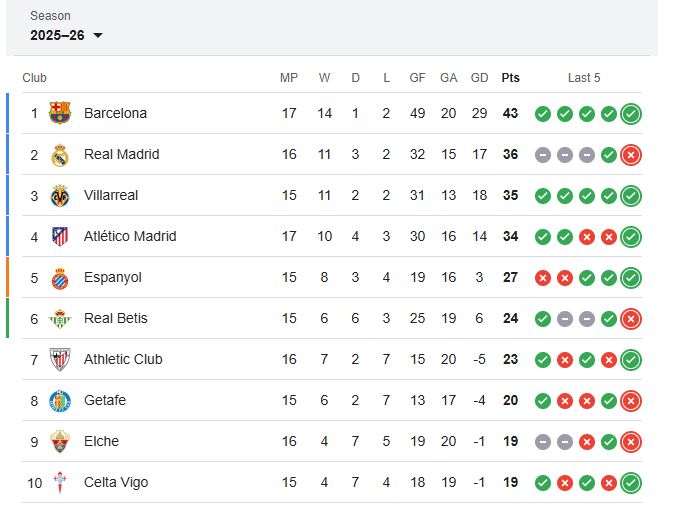Click the Real Madrid club crest

point(60,154)
